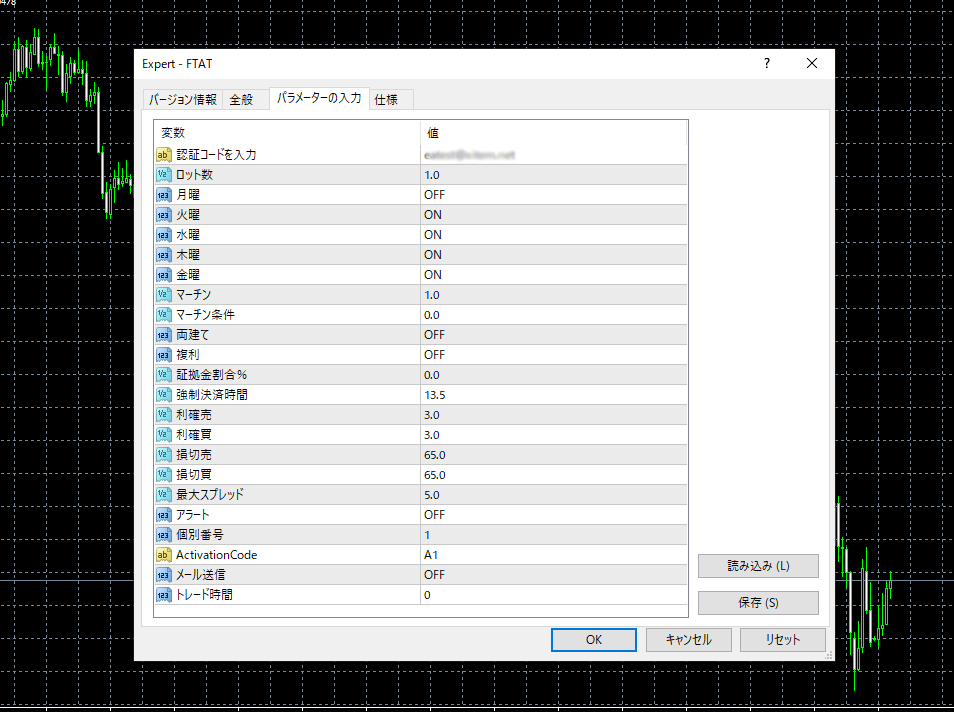Select the 月曜 parameter icon
The height and width of the screenshot is (712, 954).
click(x=164, y=195)
